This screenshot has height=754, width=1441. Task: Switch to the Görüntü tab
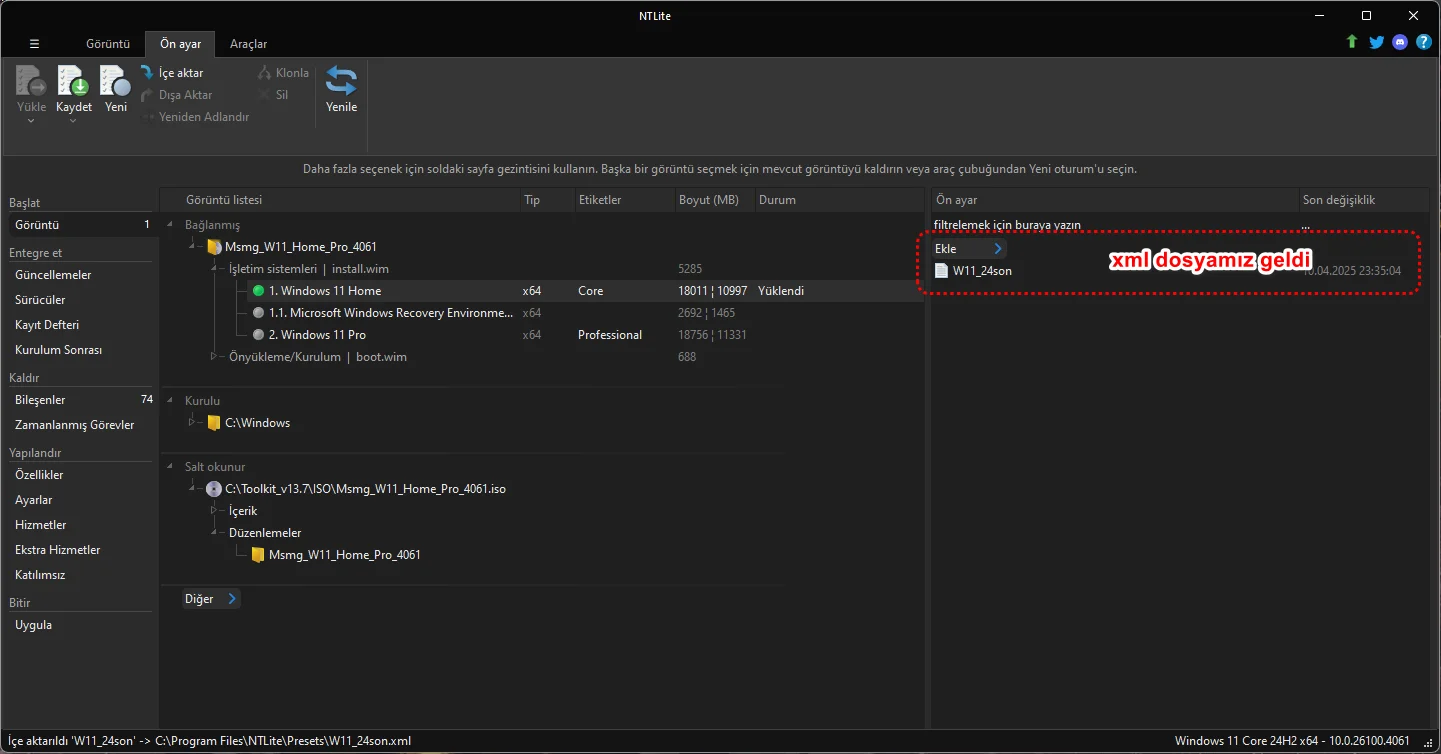point(108,44)
